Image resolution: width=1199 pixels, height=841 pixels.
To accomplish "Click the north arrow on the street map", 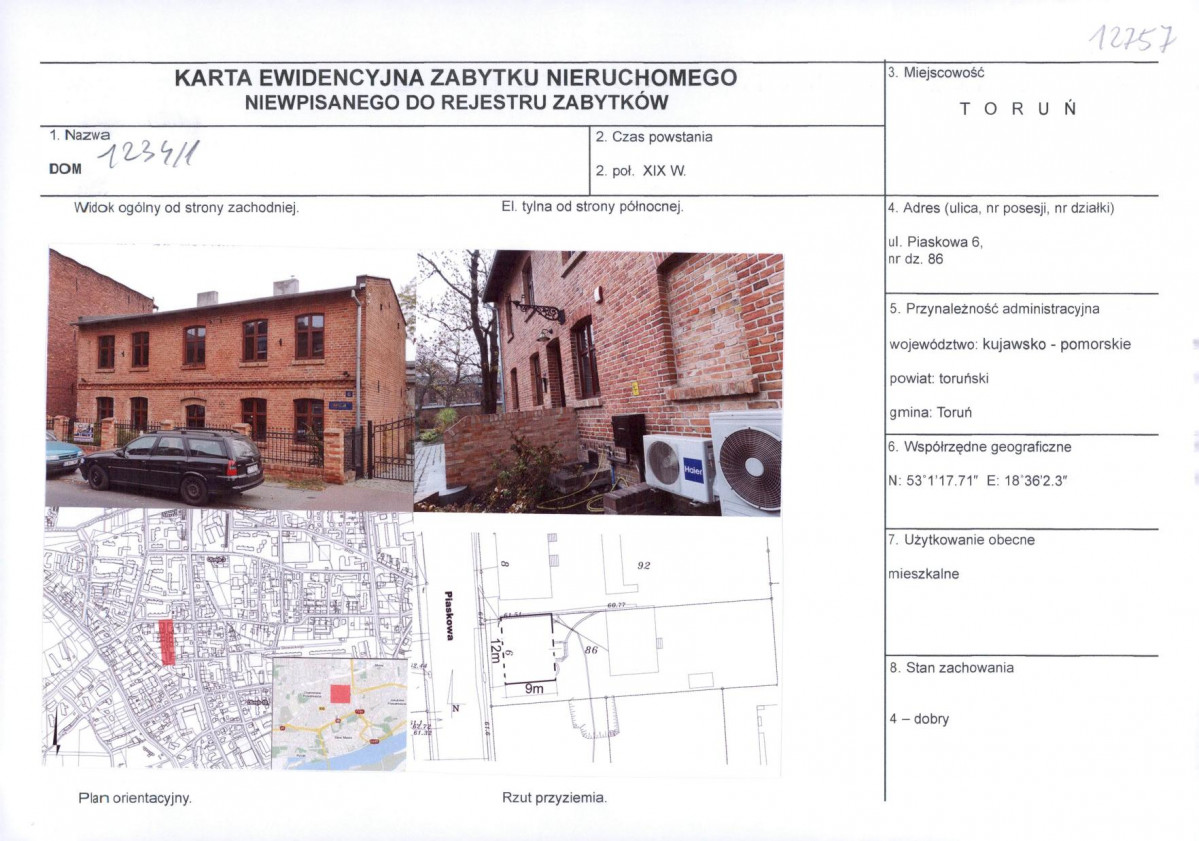I will click(57, 735).
